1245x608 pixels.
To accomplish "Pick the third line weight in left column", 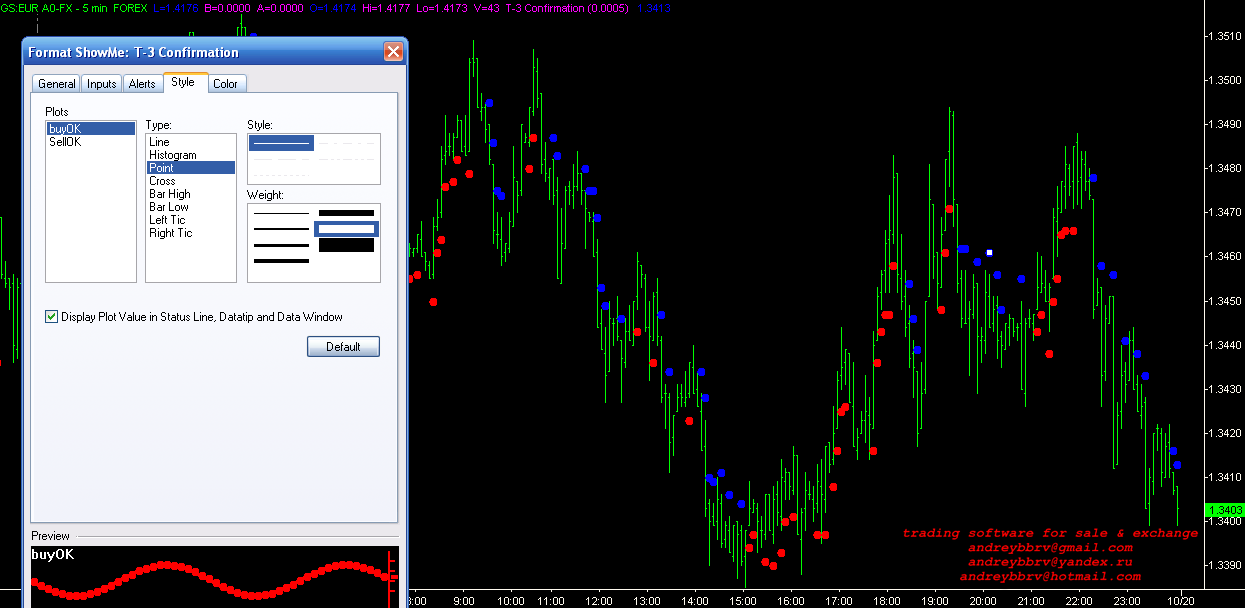I will tap(281, 245).
